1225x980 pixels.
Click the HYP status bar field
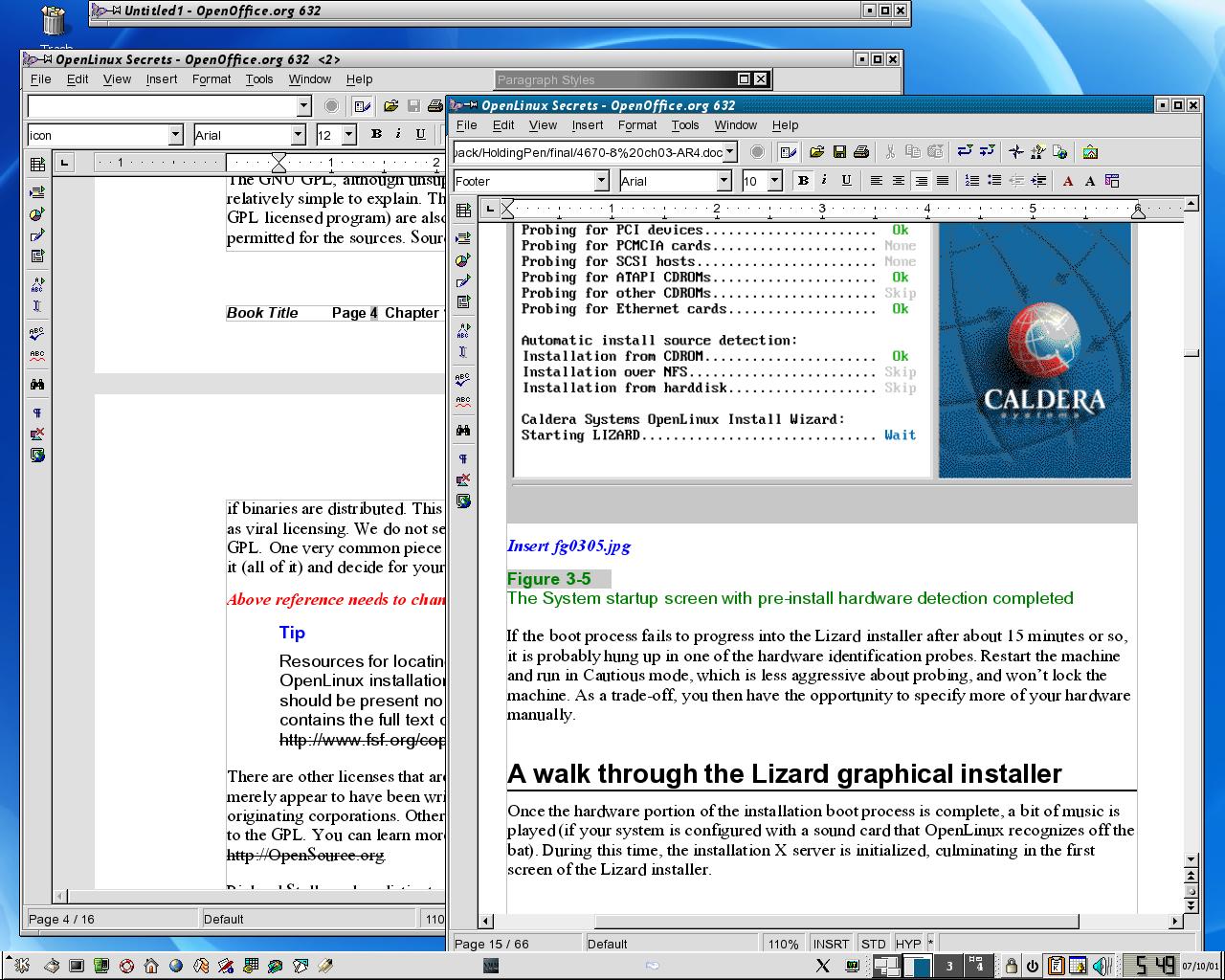click(907, 944)
